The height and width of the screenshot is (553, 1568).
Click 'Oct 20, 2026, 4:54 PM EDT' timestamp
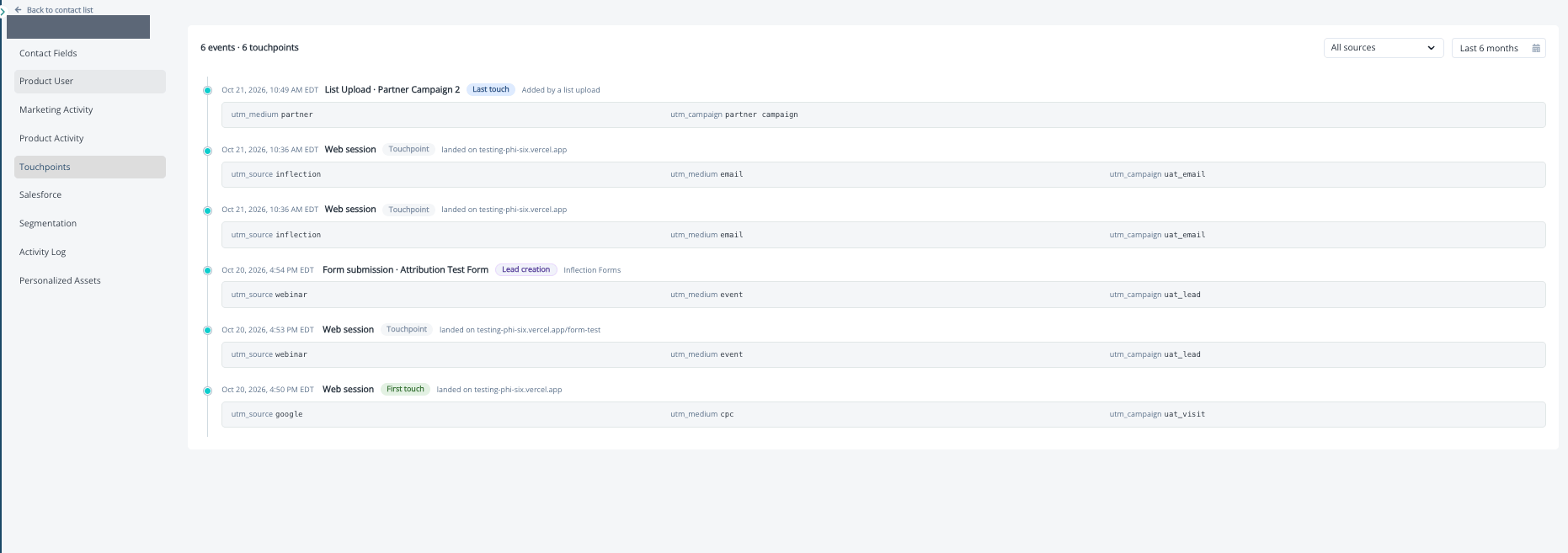(x=268, y=270)
